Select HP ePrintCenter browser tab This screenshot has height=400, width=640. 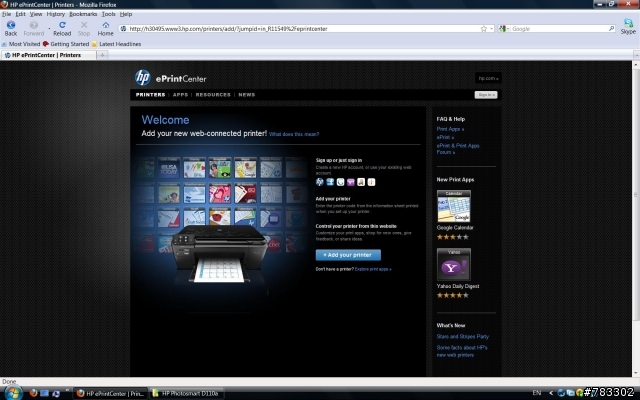[x=48, y=55]
